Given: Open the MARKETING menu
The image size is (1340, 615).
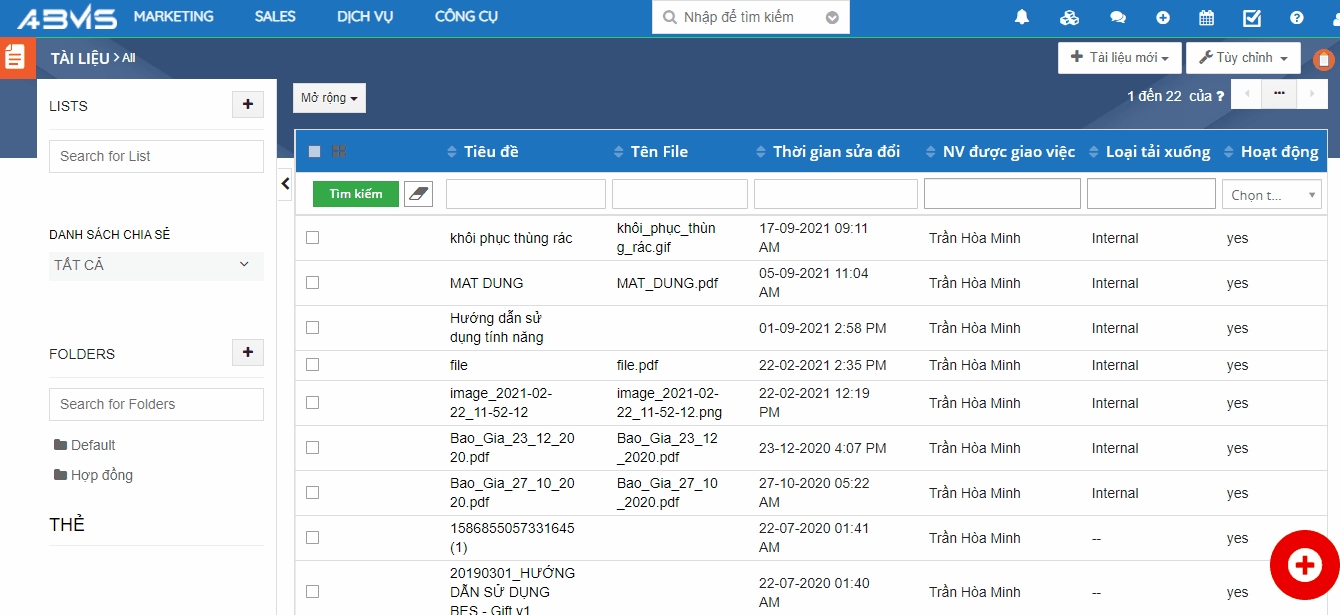Looking at the screenshot, I should click(173, 17).
